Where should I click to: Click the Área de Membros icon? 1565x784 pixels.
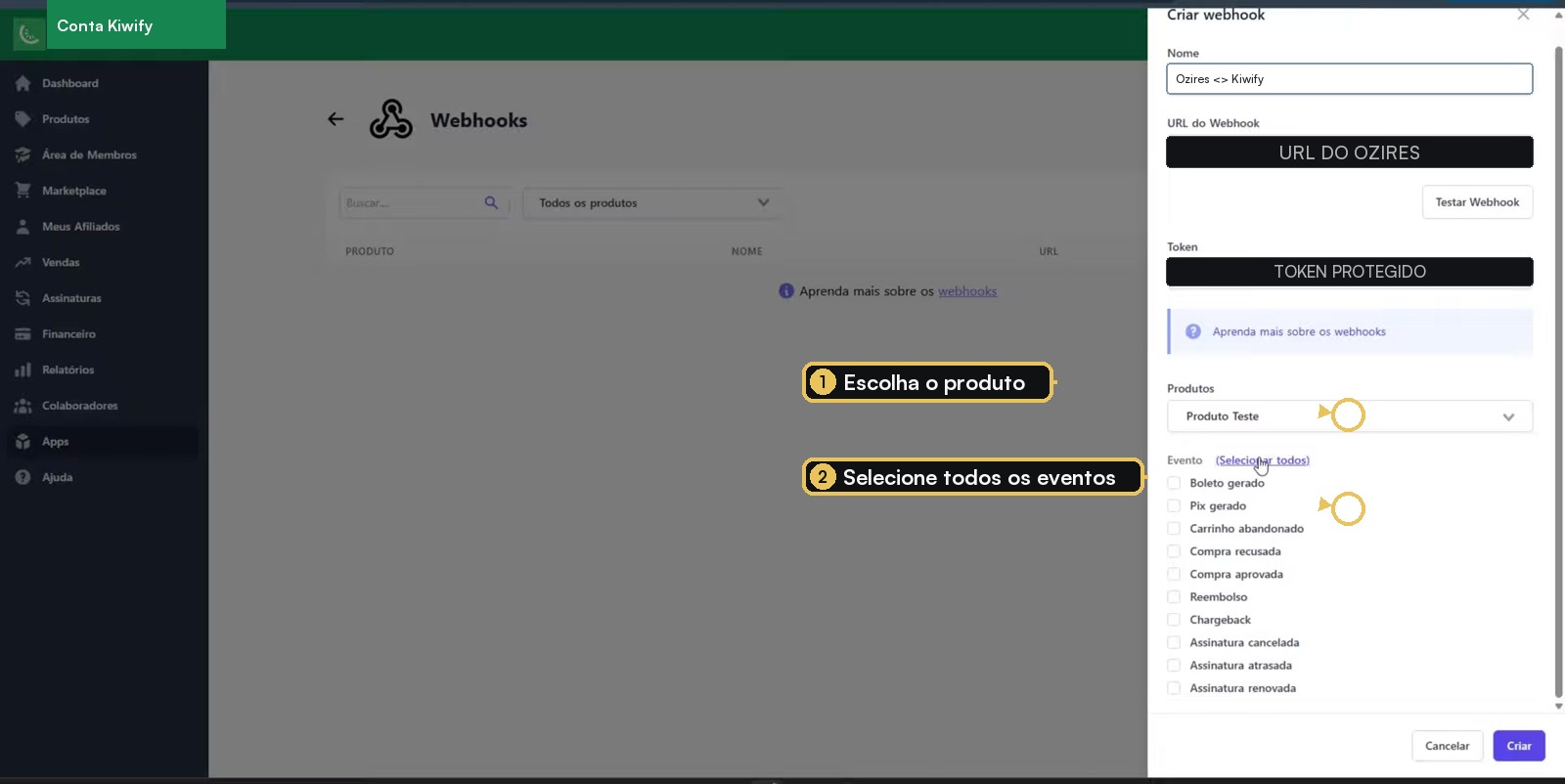tap(22, 155)
